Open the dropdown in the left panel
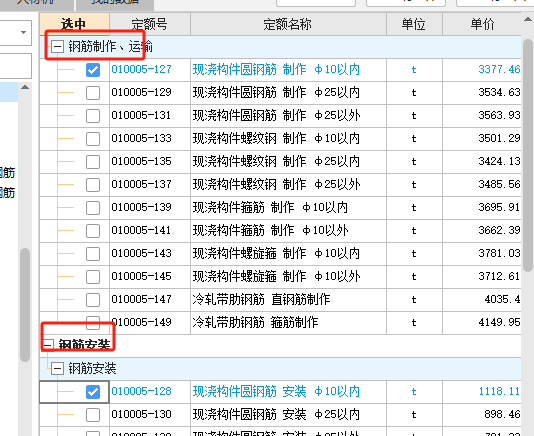The image size is (534, 436). pyautogui.click(x=23, y=32)
